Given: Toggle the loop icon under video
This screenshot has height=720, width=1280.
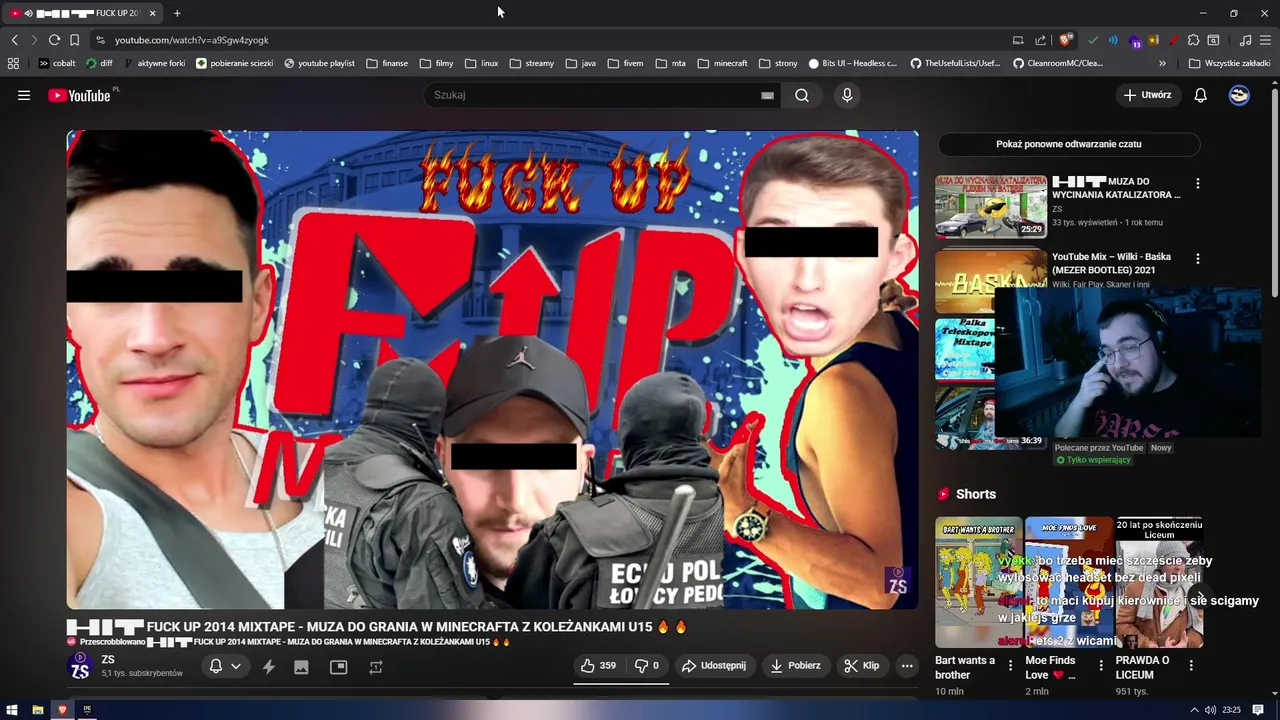Looking at the screenshot, I should (376, 667).
